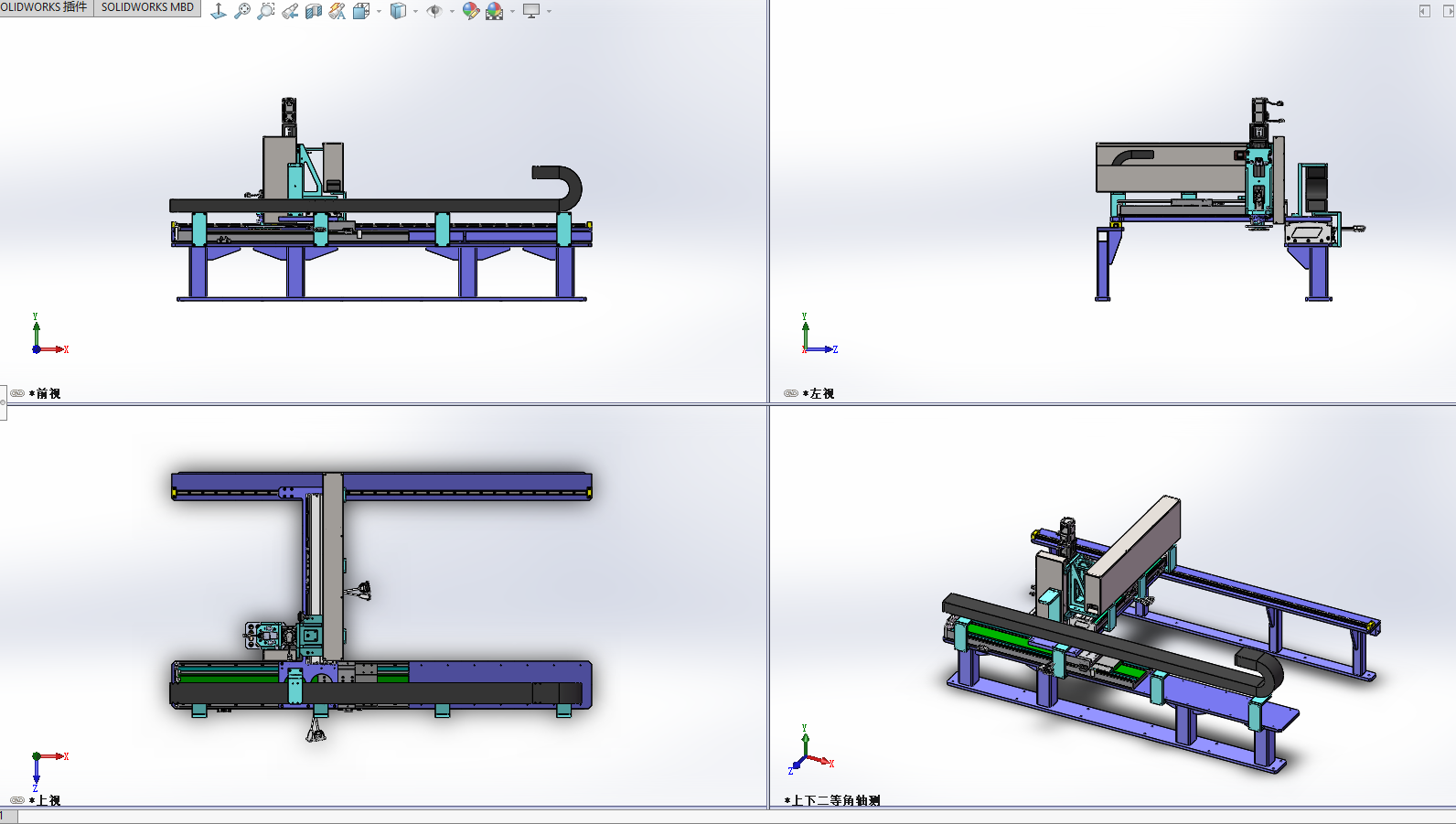
Task: Click the coordinate triad in the front view
Action: (x=48, y=335)
